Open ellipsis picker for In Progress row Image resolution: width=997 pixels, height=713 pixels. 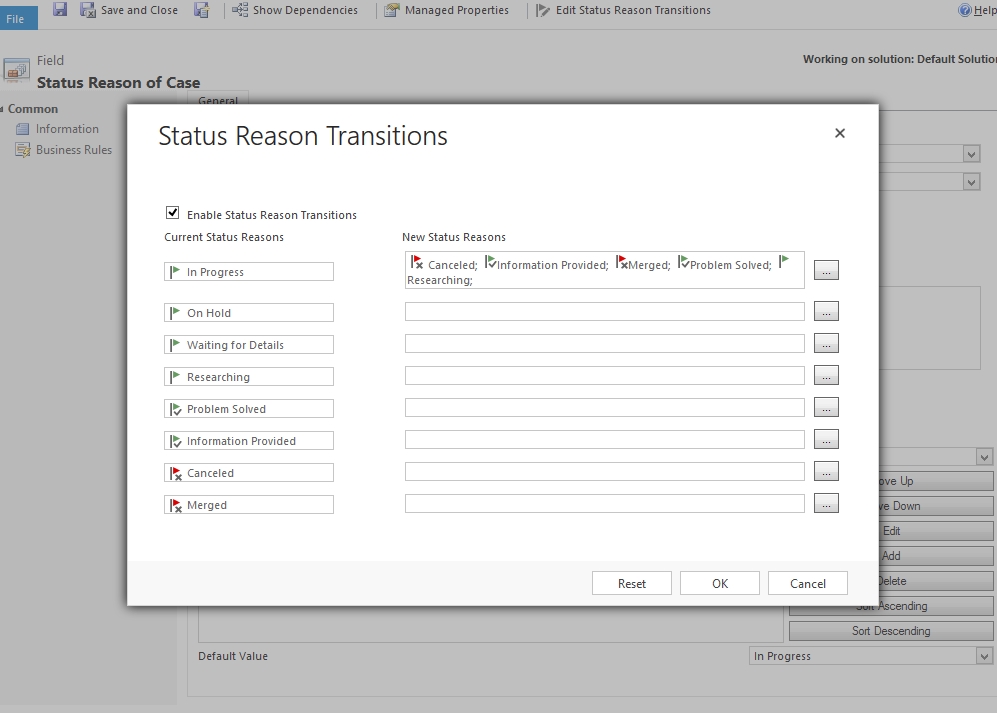[x=826, y=270]
